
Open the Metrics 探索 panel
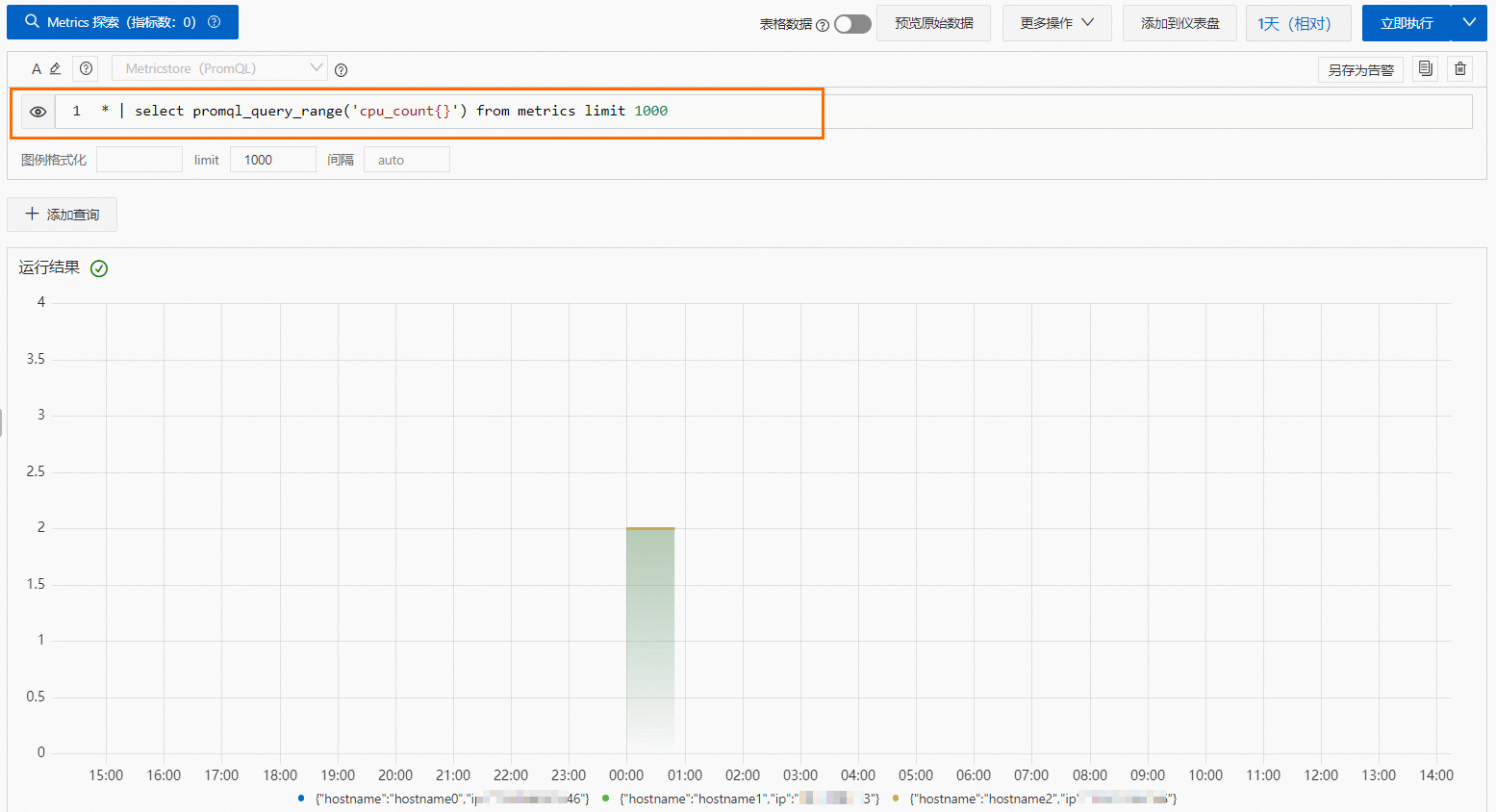(x=122, y=22)
